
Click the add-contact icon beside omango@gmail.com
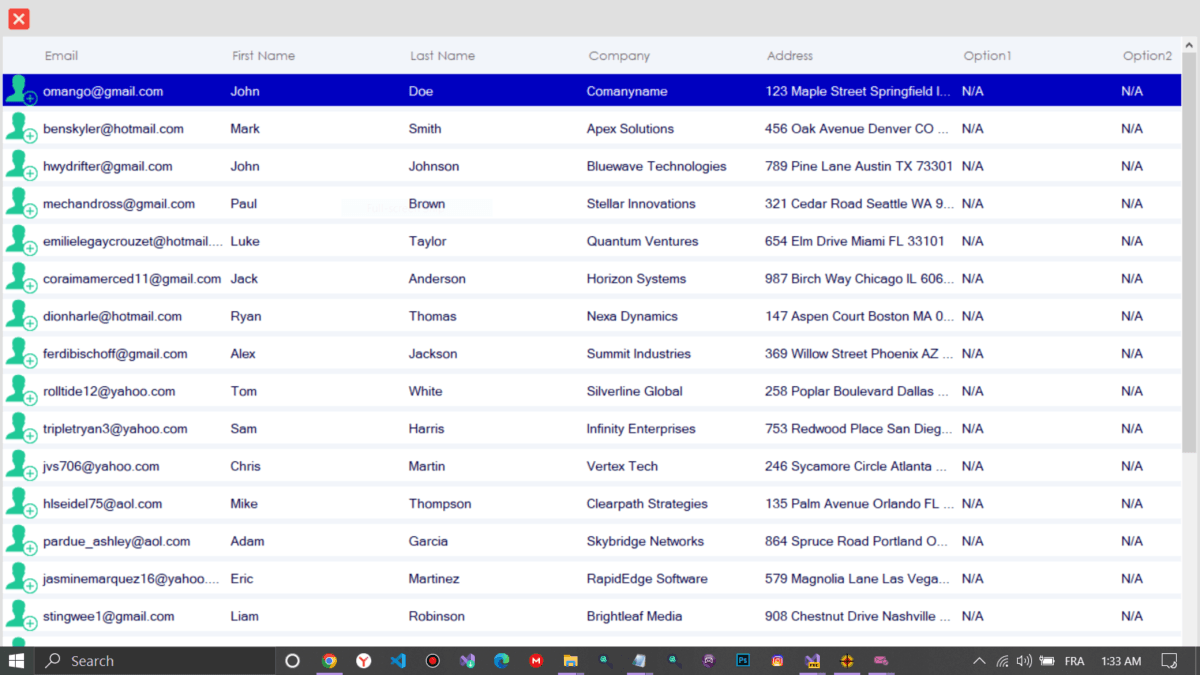pos(21,90)
